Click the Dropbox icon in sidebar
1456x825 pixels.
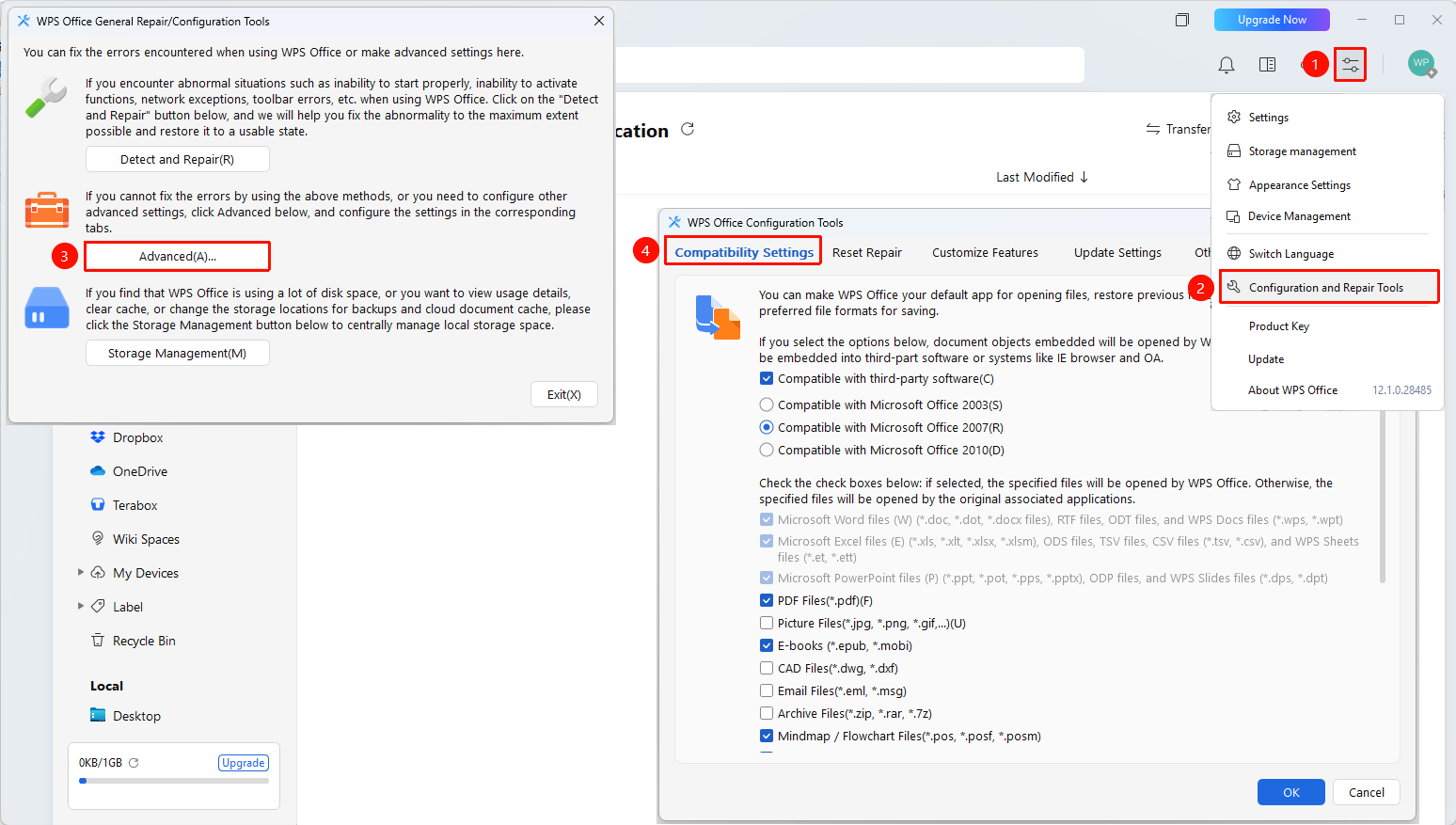(x=98, y=437)
